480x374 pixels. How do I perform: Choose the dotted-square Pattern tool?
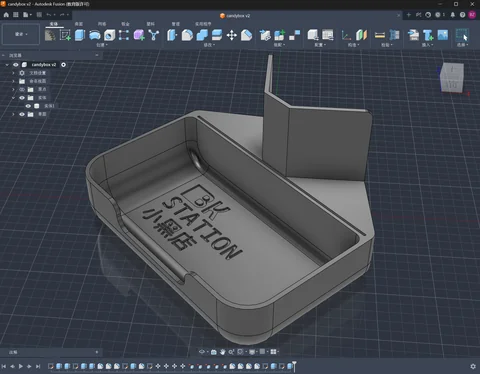[124, 35]
